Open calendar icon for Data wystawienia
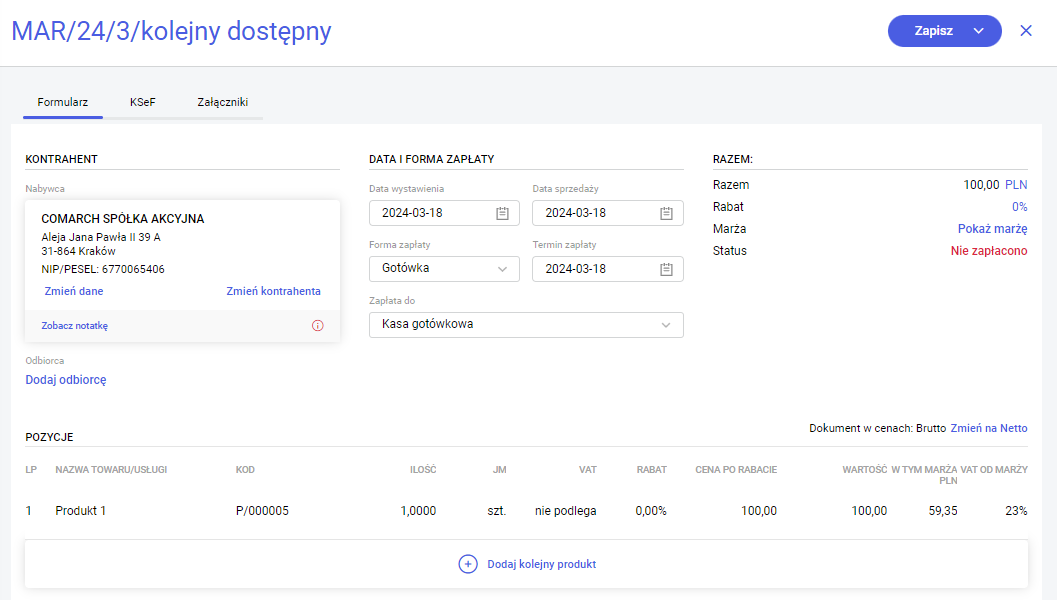 pyautogui.click(x=503, y=213)
